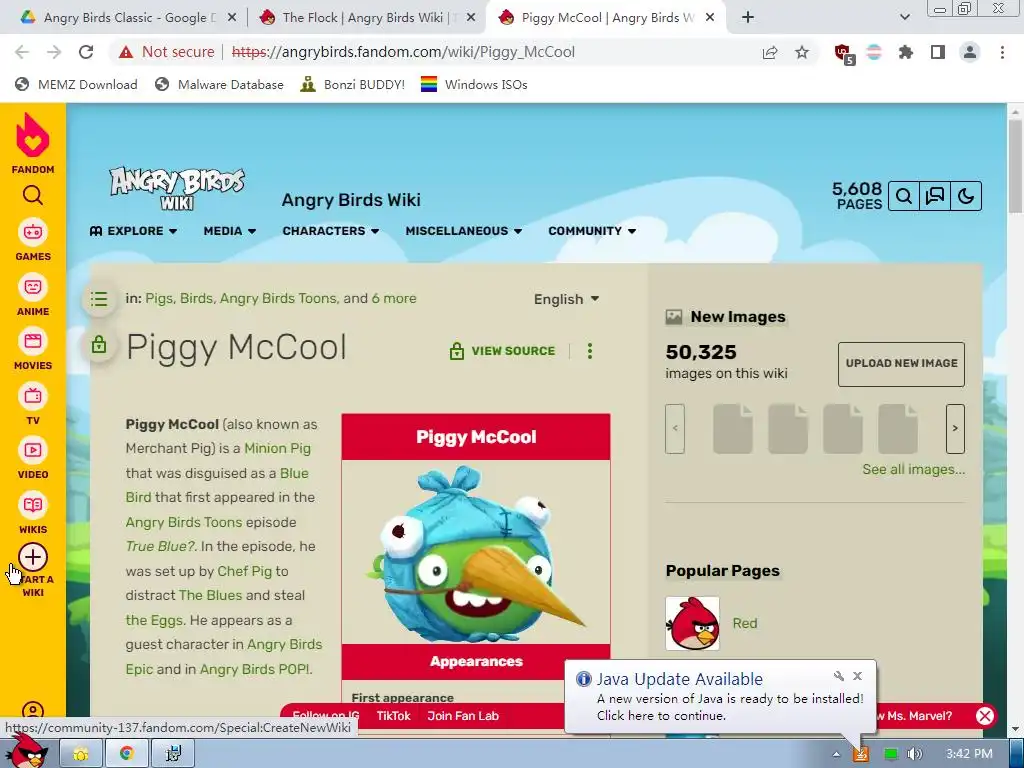Open the Movies section in Fandom sidebar

[33, 349]
